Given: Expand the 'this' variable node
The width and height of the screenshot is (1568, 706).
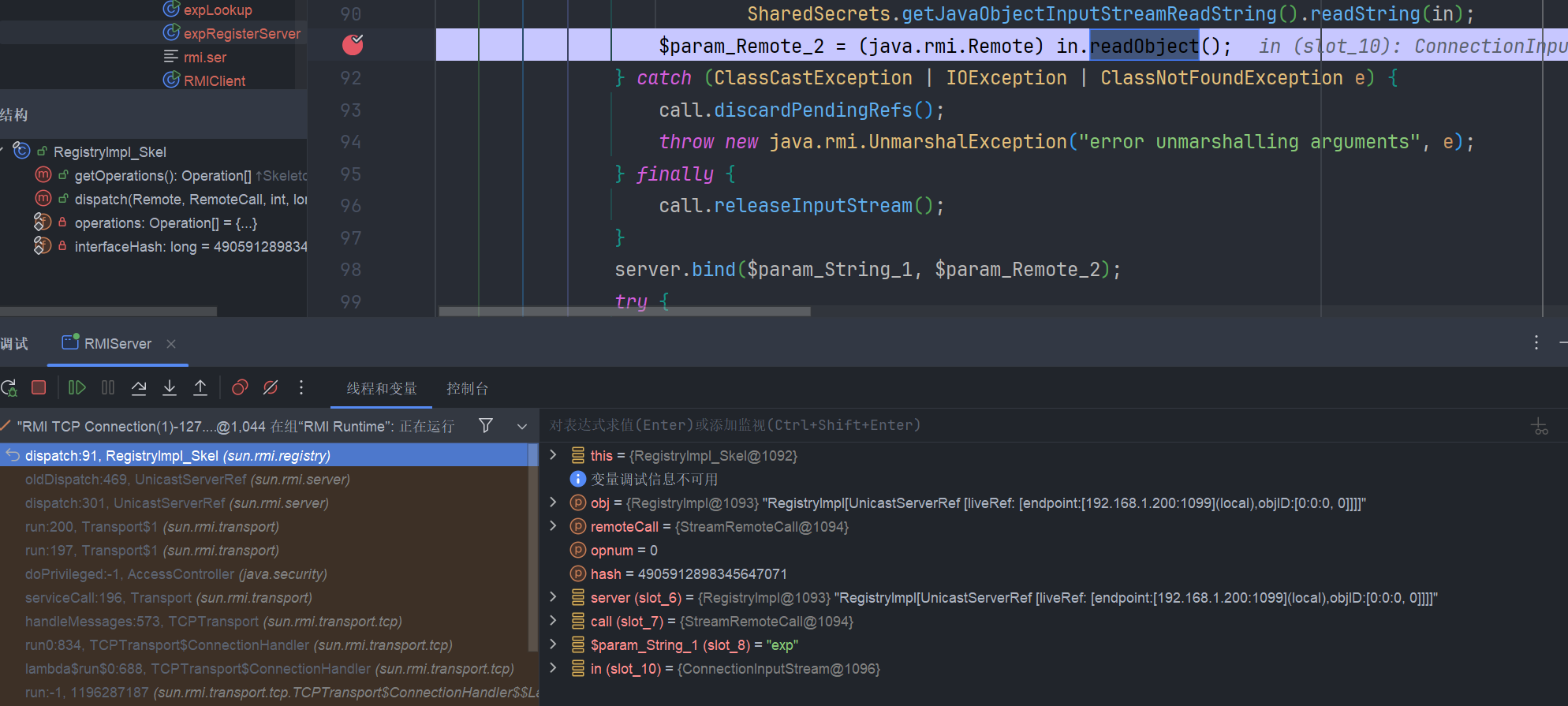Looking at the screenshot, I should coord(553,455).
